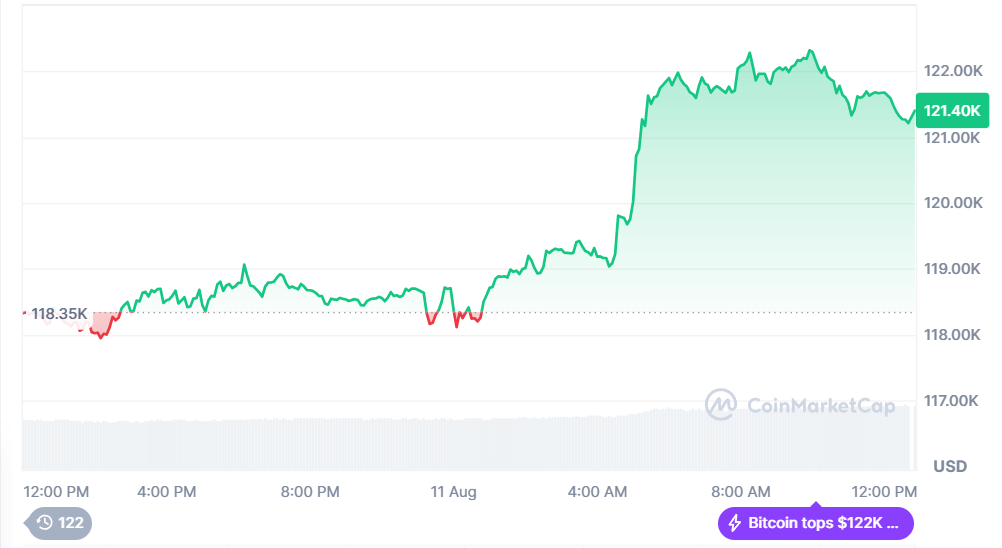Image resolution: width=1002 pixels, height=548 pixels.
Task: Click the 120.00K price axis label
Action: [x=953, y=203]
